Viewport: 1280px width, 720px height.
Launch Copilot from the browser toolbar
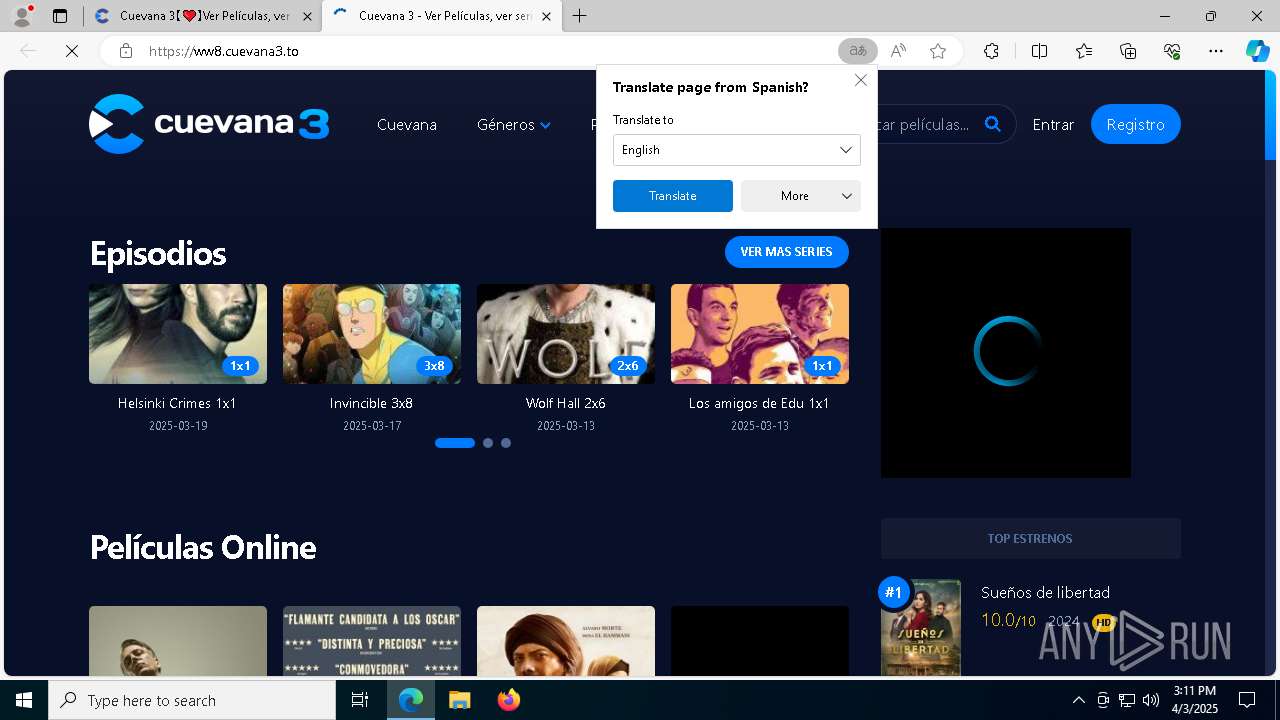(1257, 51)
